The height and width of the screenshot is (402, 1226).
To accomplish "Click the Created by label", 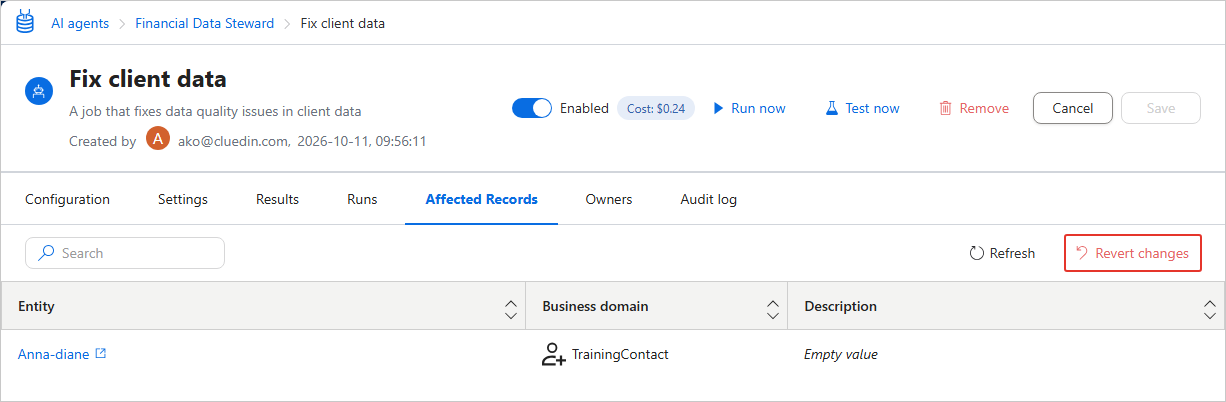I will [x=102, y=141].
